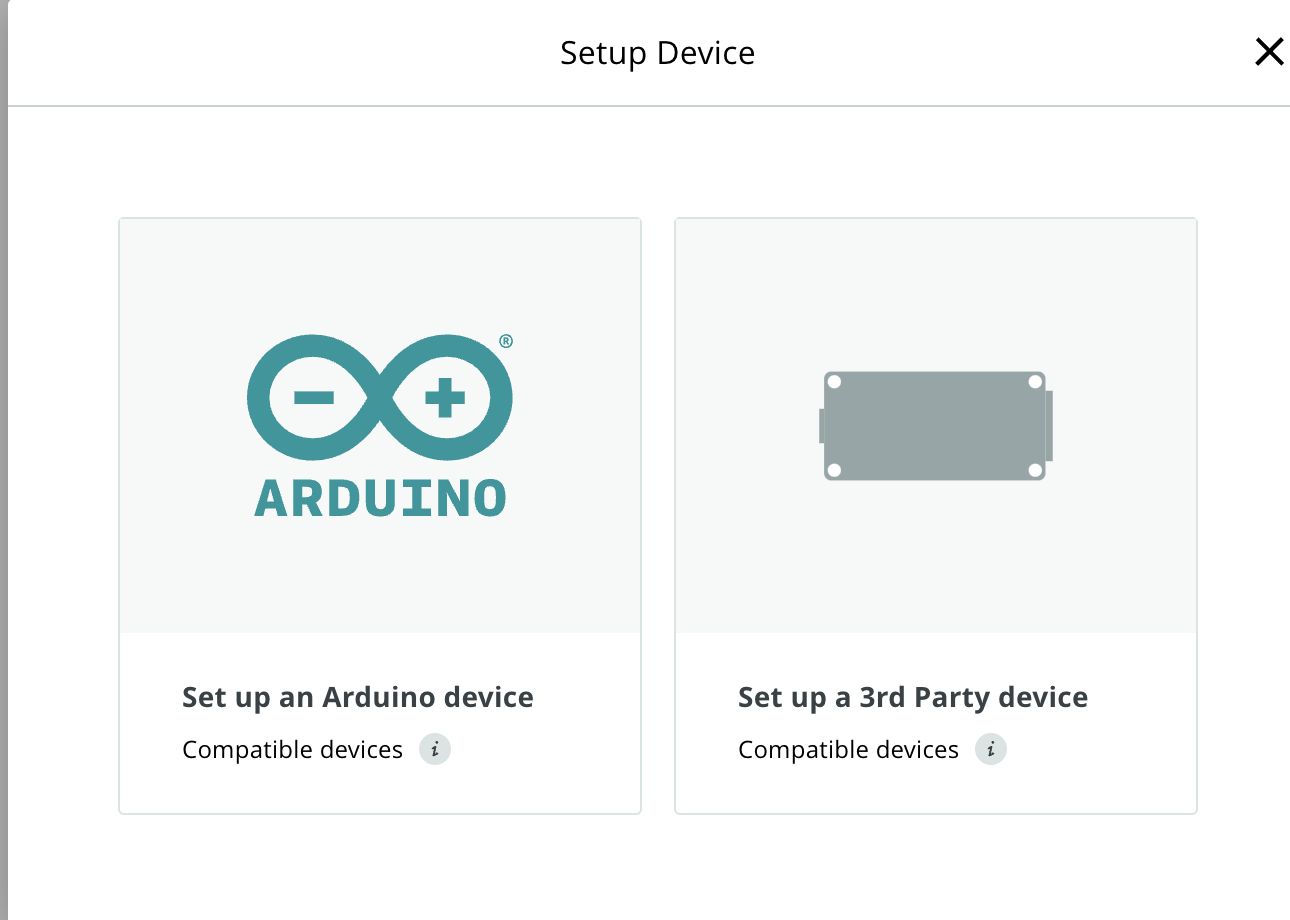Click the plus symbol inside Arduino logo
Screen dimensions: 1290x920
click(445, 398)
